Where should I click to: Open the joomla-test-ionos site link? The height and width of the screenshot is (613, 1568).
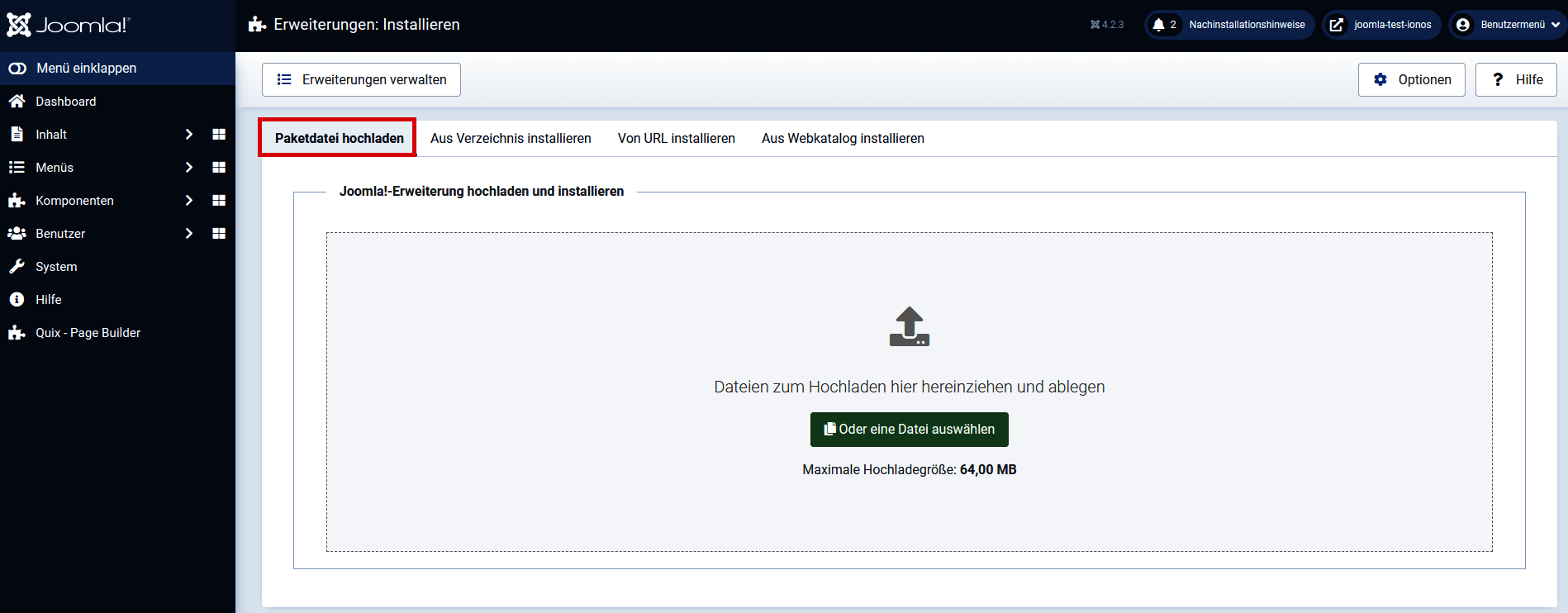click(x=1381, y=25)
